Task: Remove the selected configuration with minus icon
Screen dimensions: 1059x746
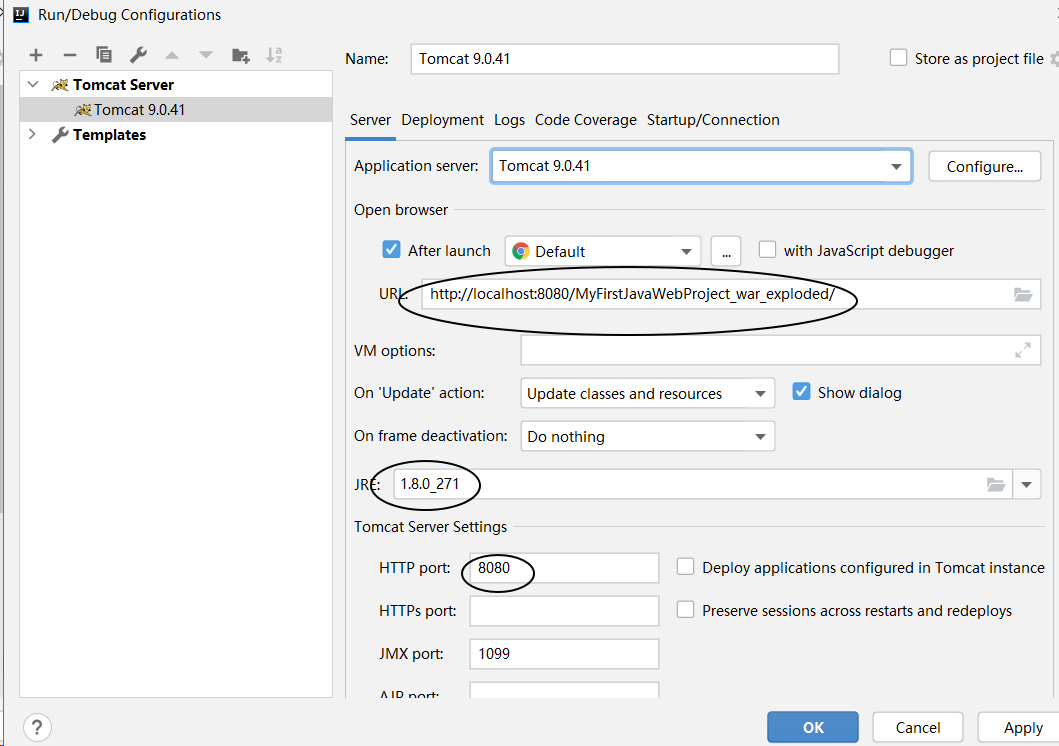Action: pyautogui.click(x=70, y=55)
